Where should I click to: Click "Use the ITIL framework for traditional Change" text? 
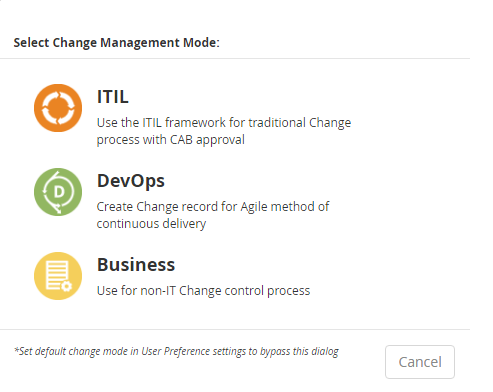[x=224, y=123]
